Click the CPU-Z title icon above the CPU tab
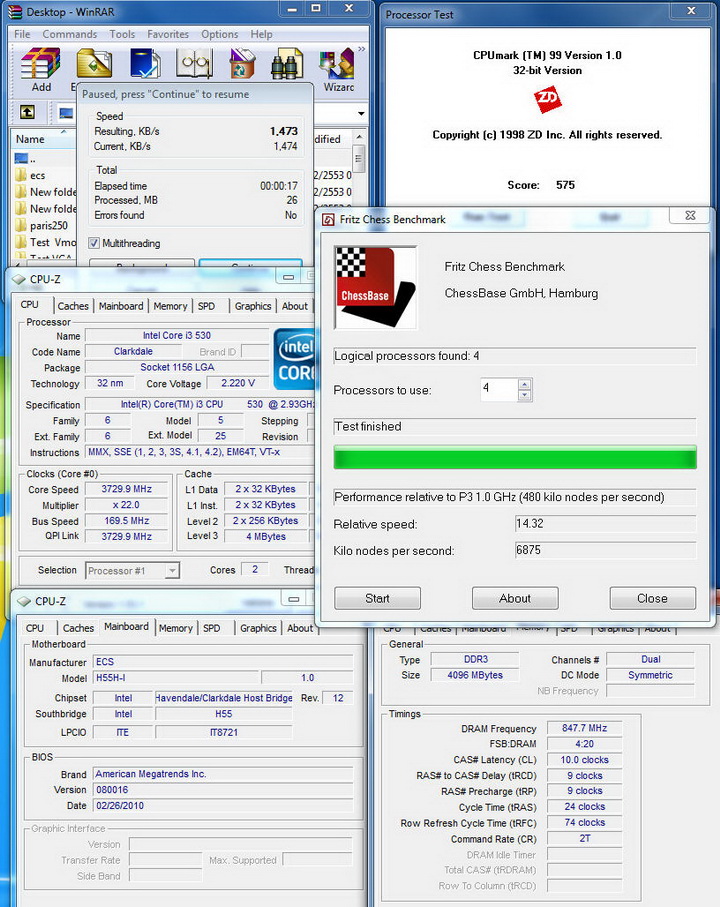The image size is (720, 907). coord(19,279)
